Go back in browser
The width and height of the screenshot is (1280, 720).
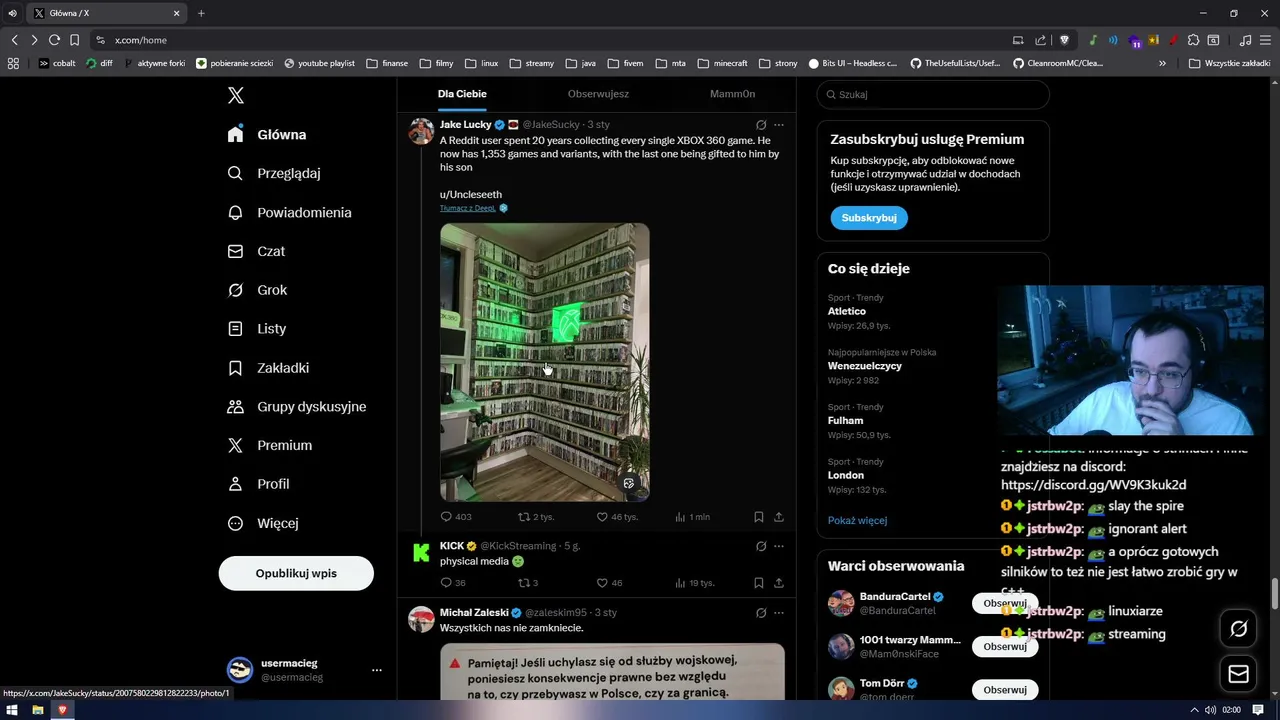click(14, 40)
